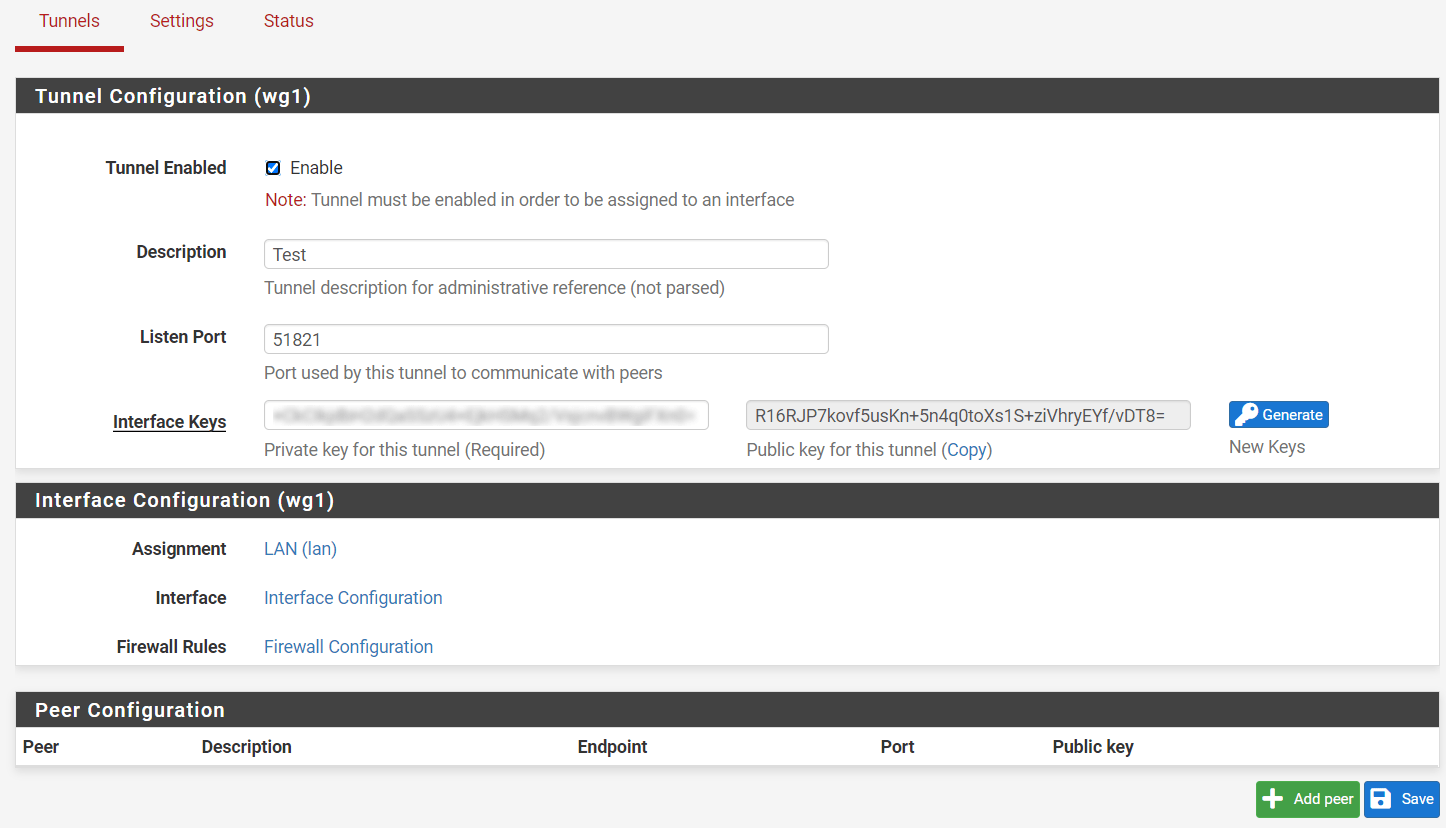Click the floppy disk Save icon

[1381, 799]
